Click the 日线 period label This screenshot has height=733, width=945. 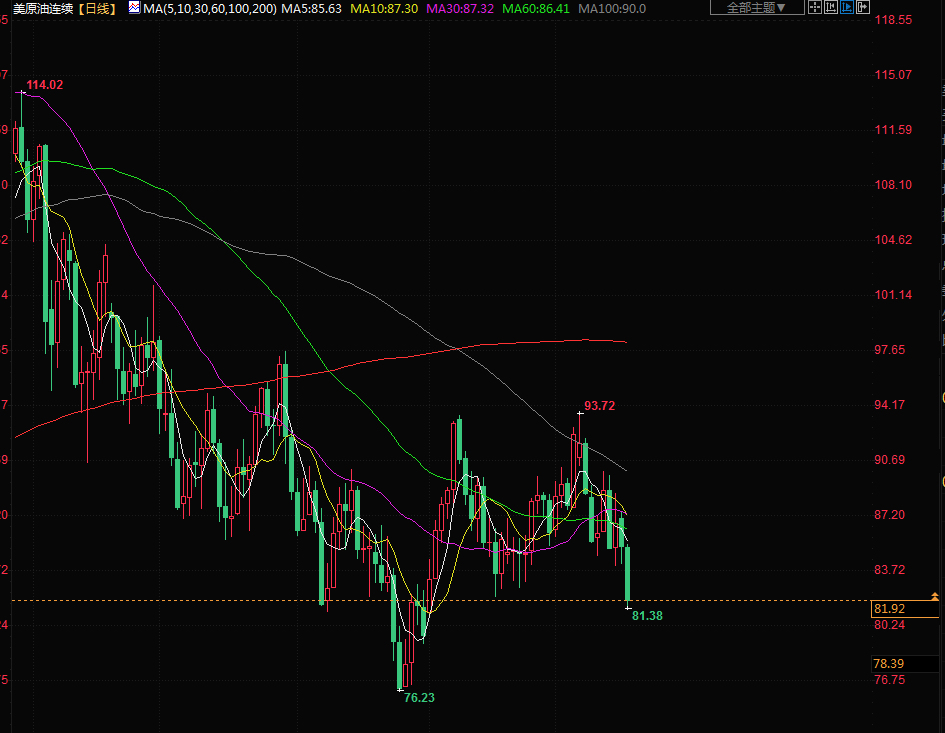(99, 8)
